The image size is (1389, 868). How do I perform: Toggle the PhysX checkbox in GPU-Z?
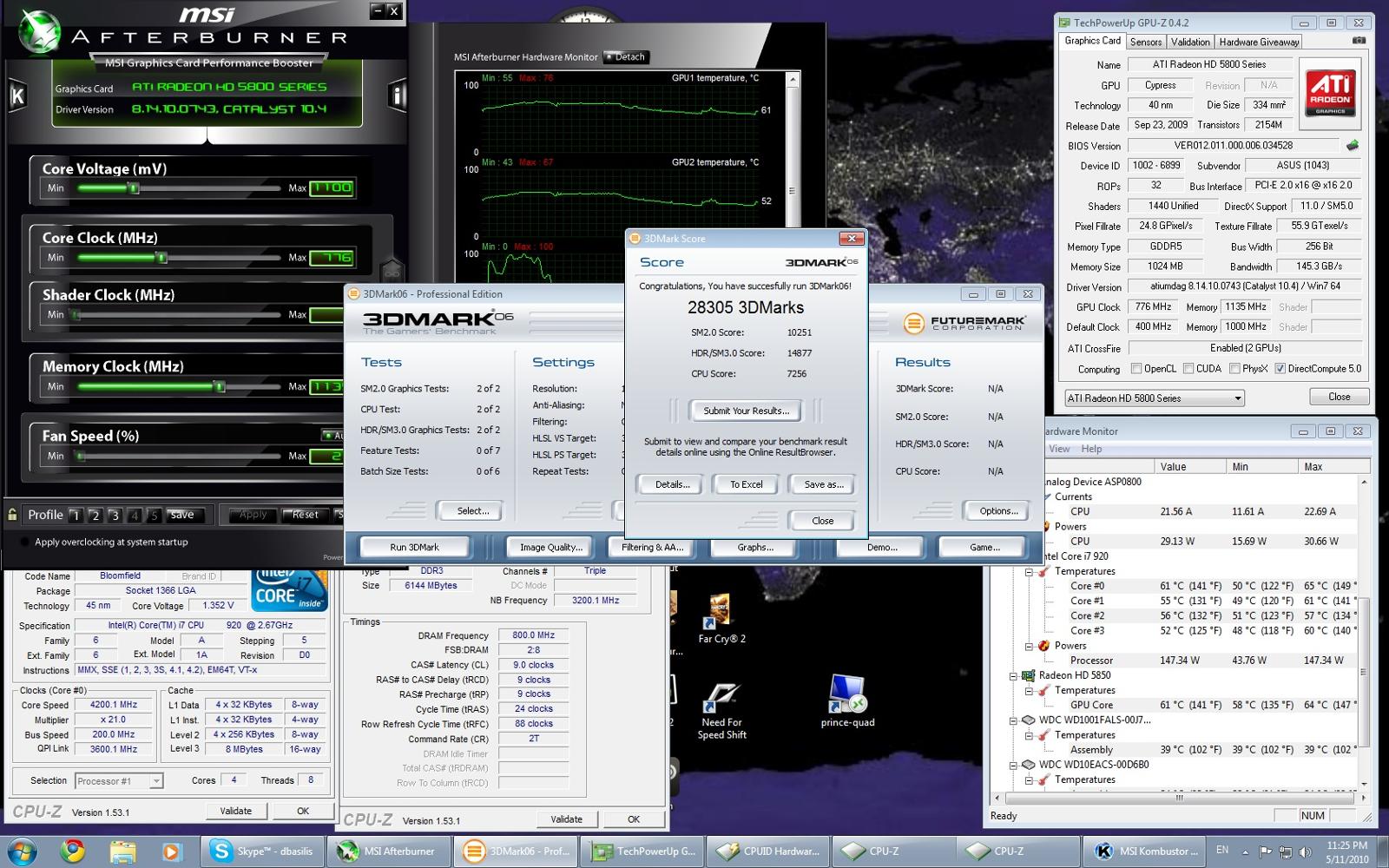(x=1234, y=369)
